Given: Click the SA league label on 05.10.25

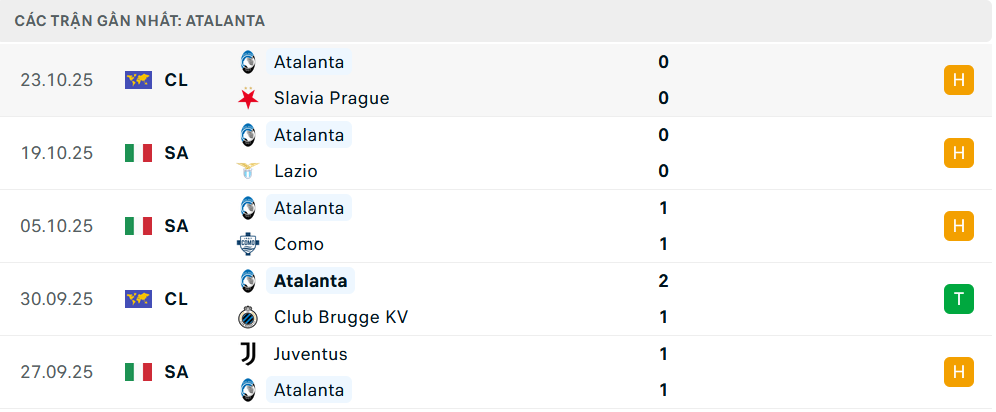Looking at the screenshot, I should (x=176, y=226).
